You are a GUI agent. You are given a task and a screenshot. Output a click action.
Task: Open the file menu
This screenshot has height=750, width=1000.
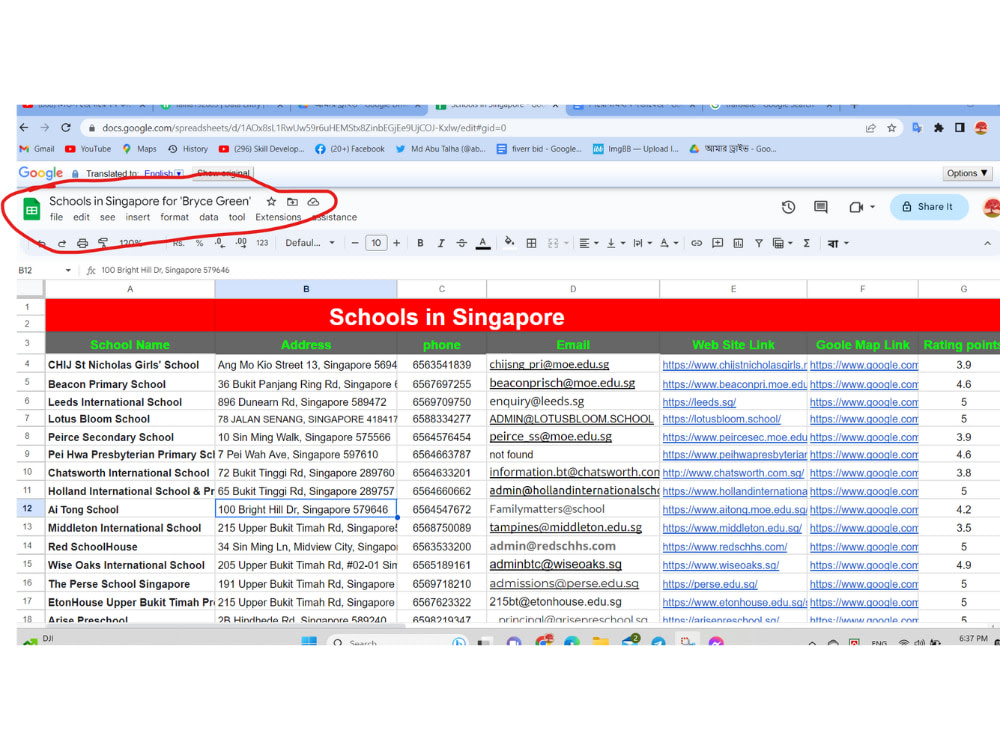tap(57, 217)
